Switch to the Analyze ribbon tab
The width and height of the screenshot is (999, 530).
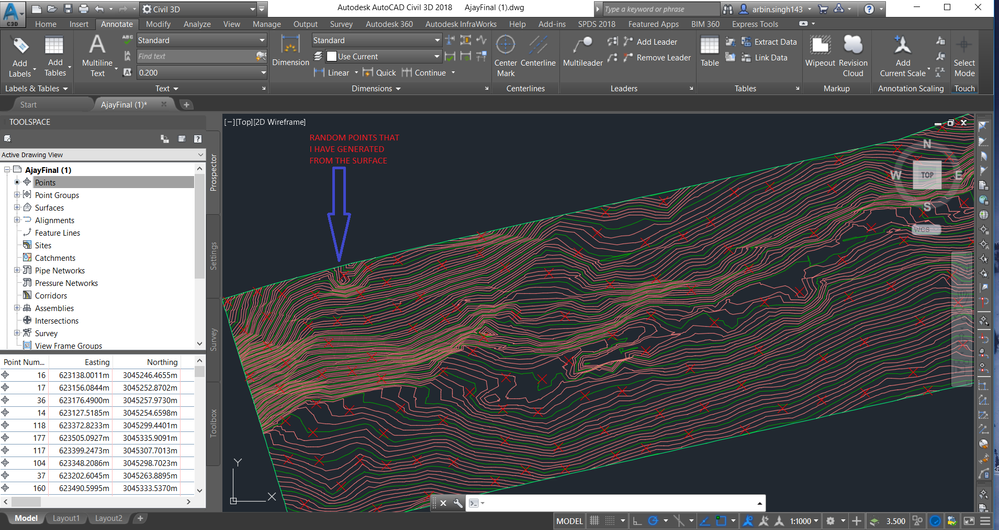[197, 24]
